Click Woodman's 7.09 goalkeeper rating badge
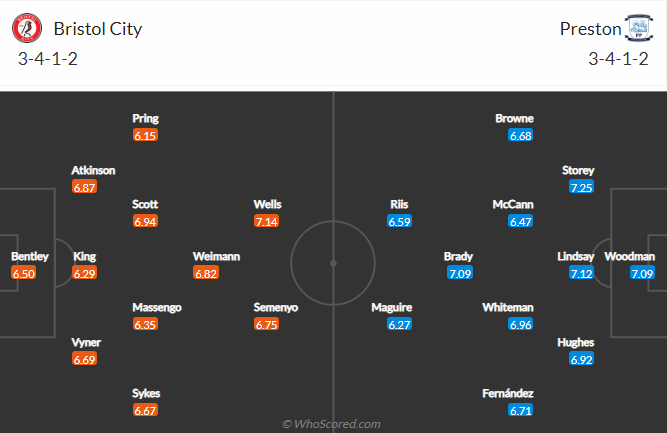 [642, 273]
